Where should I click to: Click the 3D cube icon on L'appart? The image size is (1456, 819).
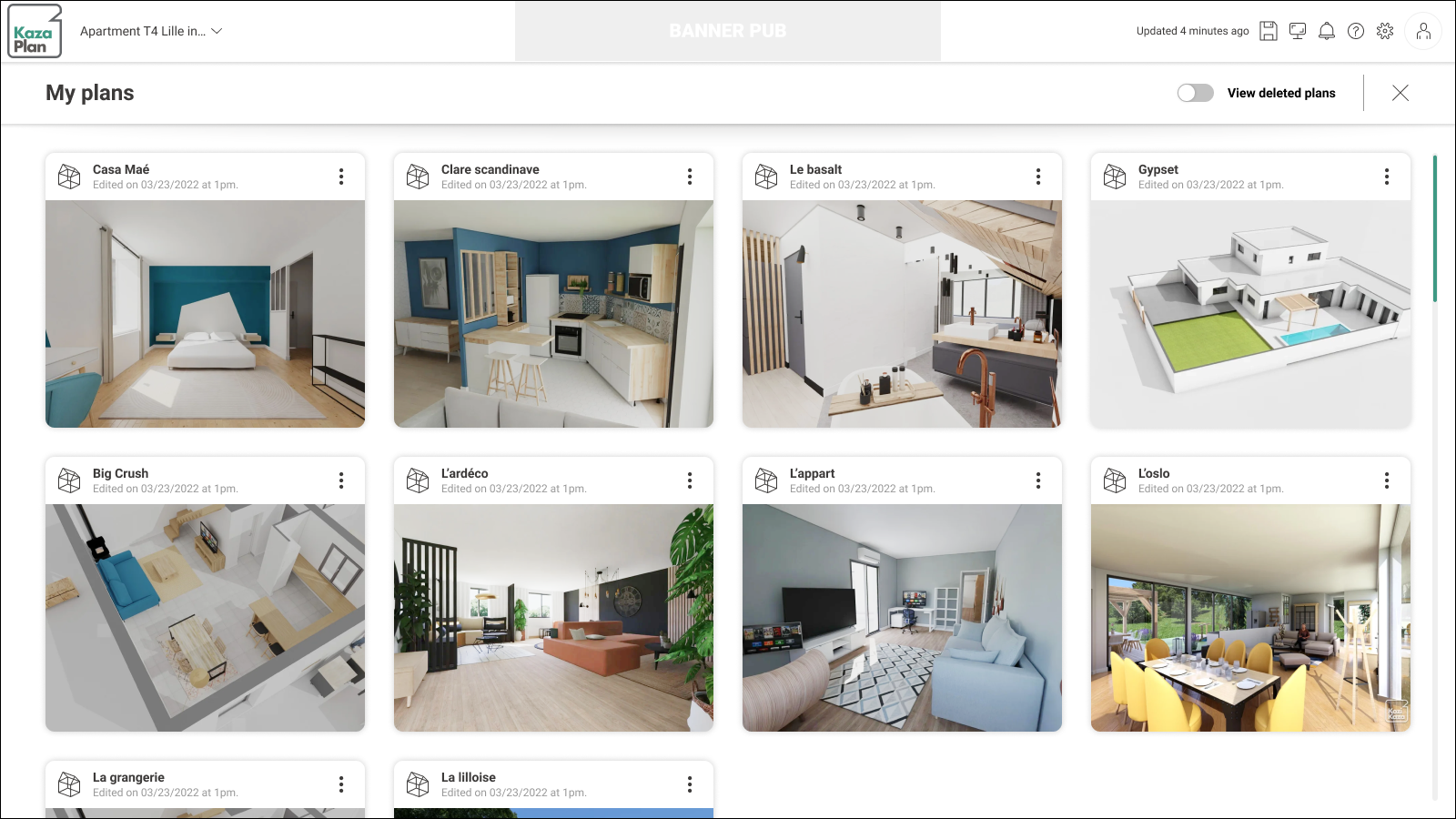click(x=766, y=480)
